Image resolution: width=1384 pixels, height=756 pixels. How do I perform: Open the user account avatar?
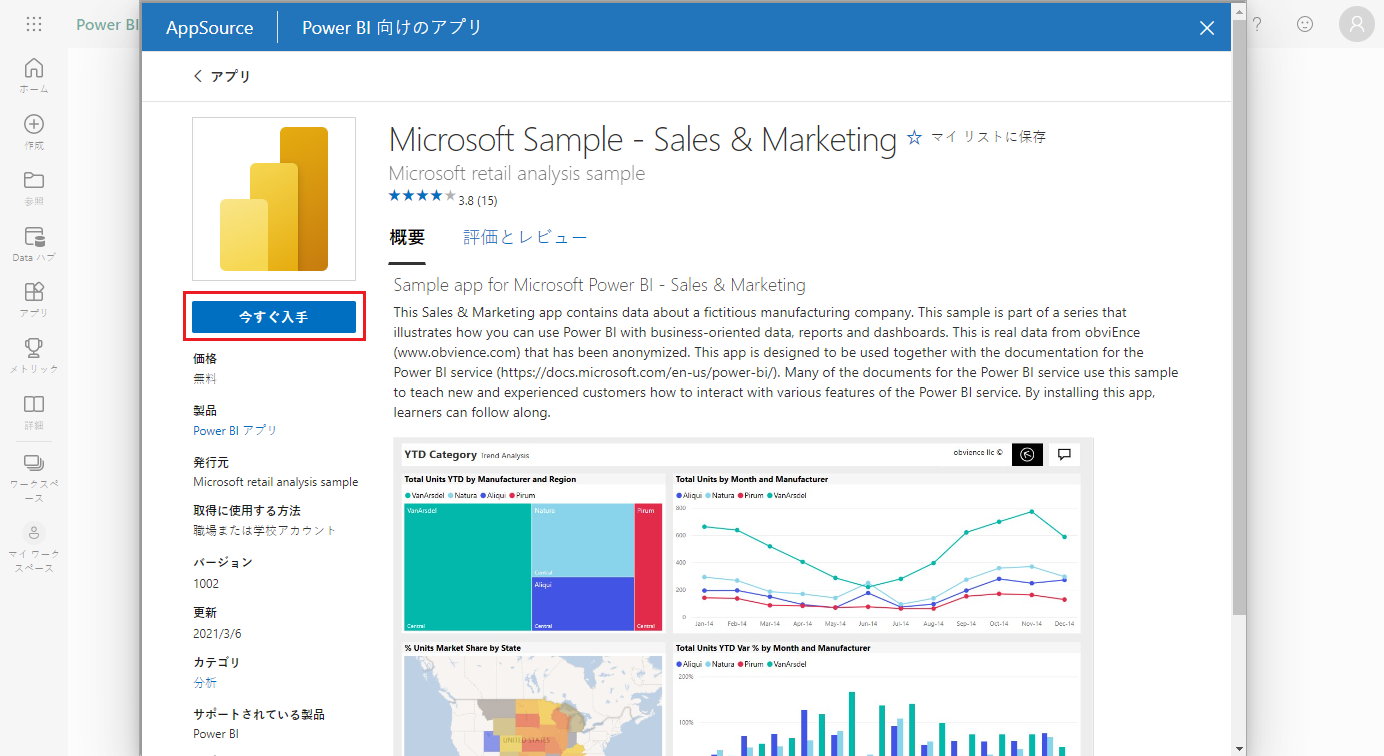[1357, 25]
